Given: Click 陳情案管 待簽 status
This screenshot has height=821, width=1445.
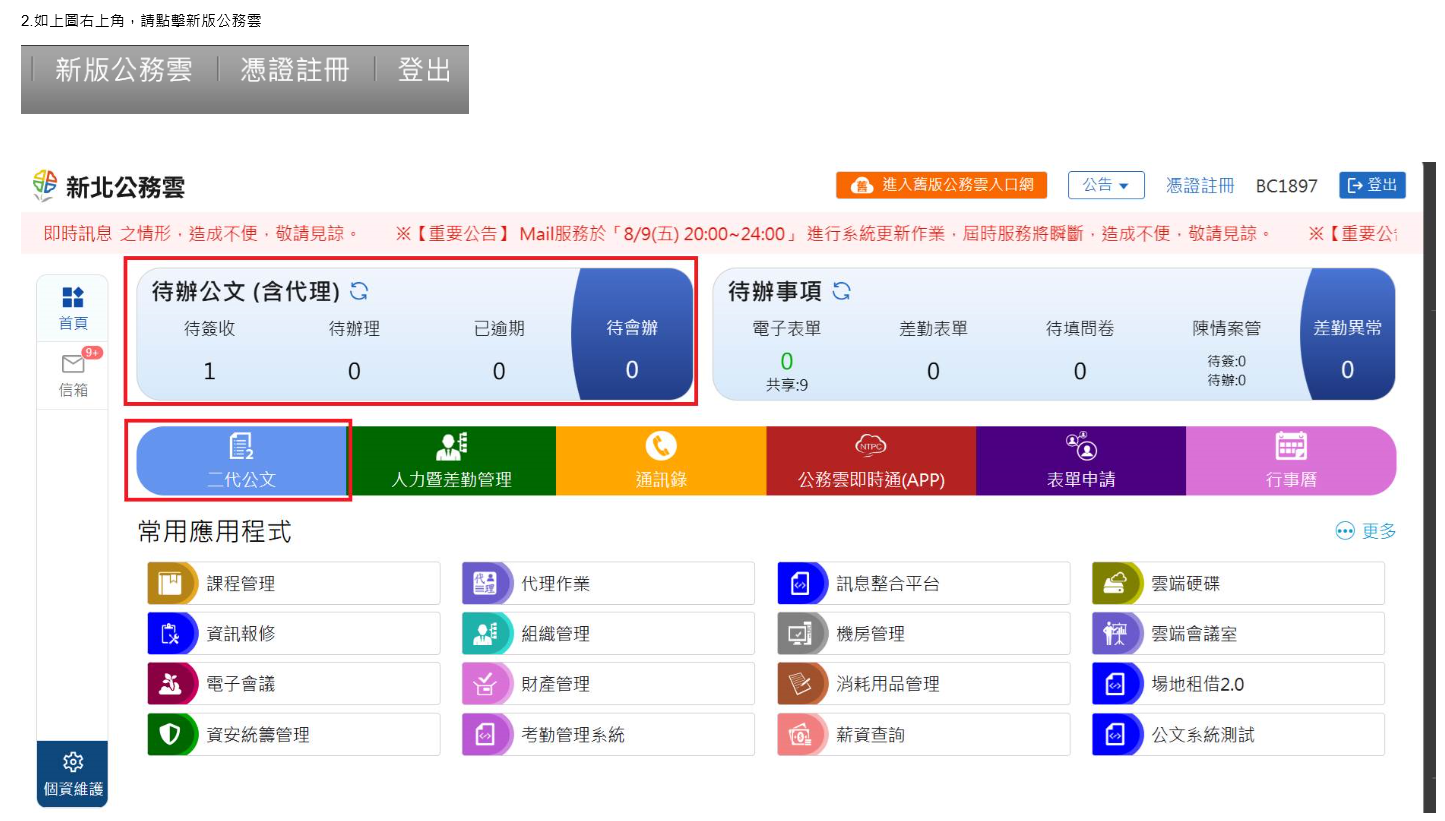Looking at the screenshot, I should pos(1226,361).
